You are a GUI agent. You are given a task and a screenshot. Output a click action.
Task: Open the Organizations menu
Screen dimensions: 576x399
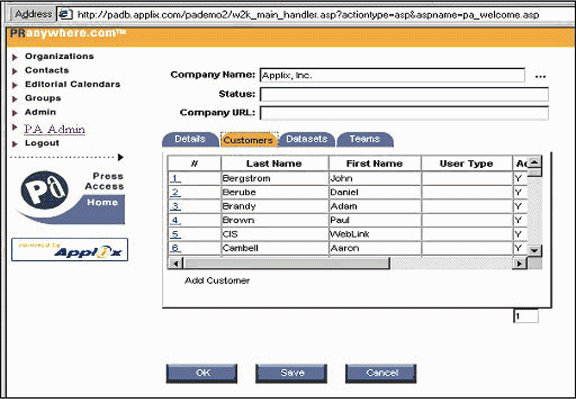tap(59, 56)
